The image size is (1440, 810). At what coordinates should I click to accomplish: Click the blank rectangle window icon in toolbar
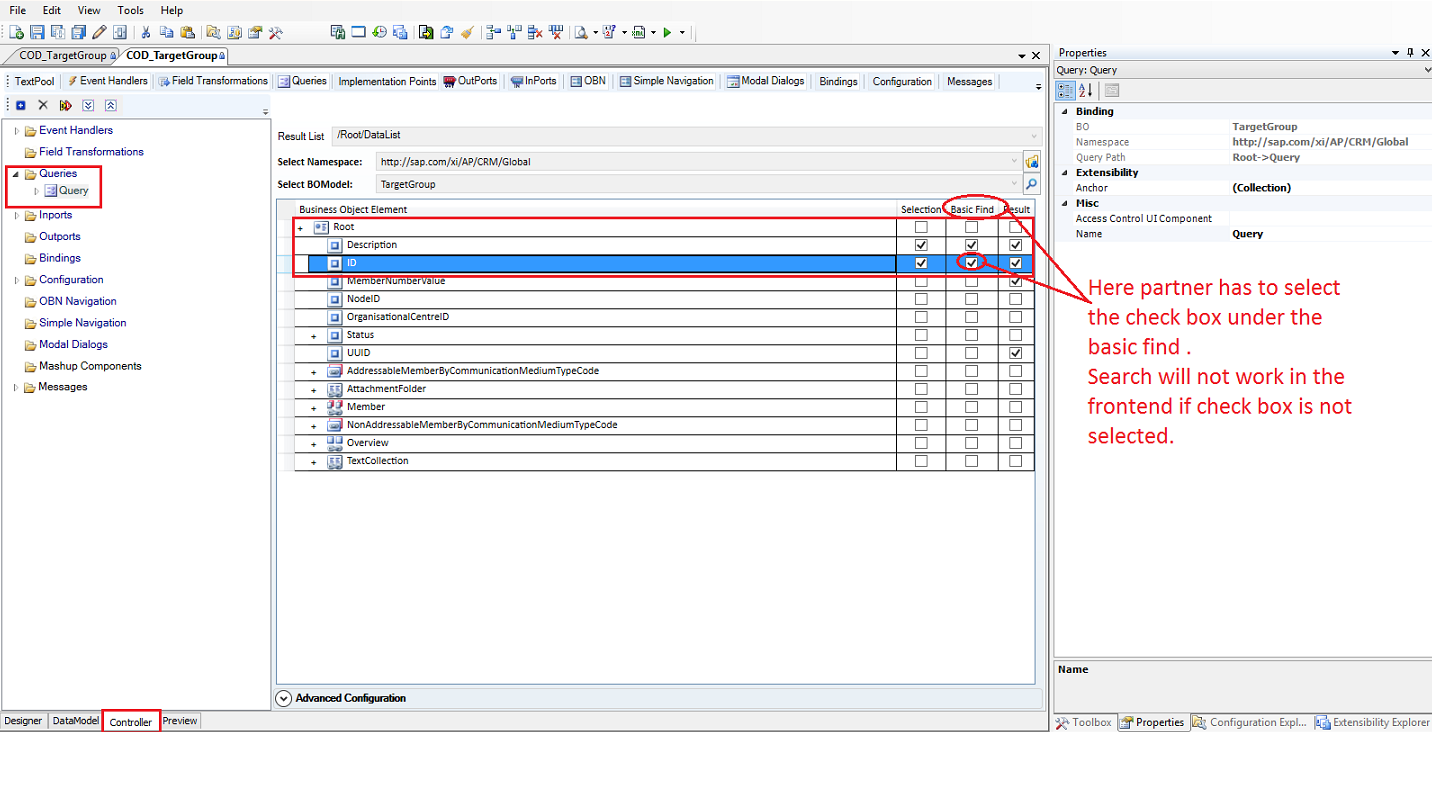point(358,32)
